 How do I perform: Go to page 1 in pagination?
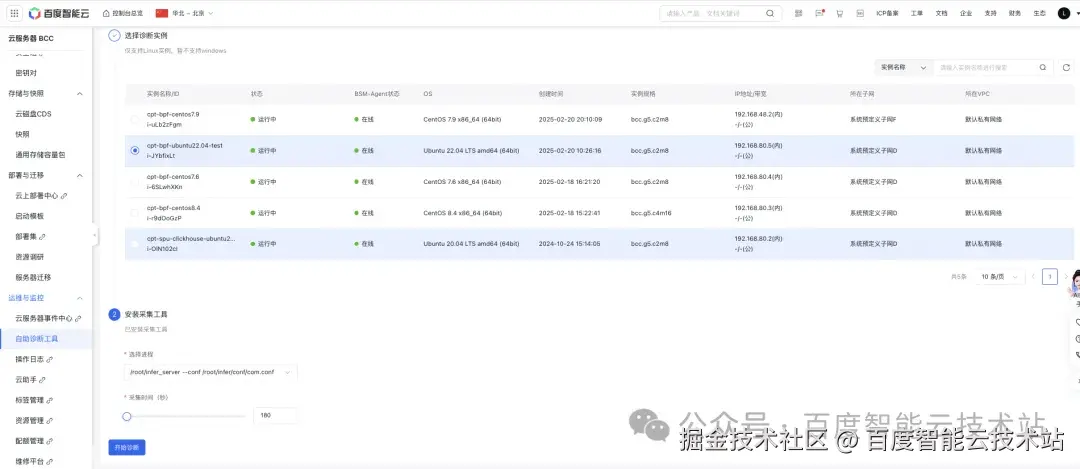click(1050, 276)
